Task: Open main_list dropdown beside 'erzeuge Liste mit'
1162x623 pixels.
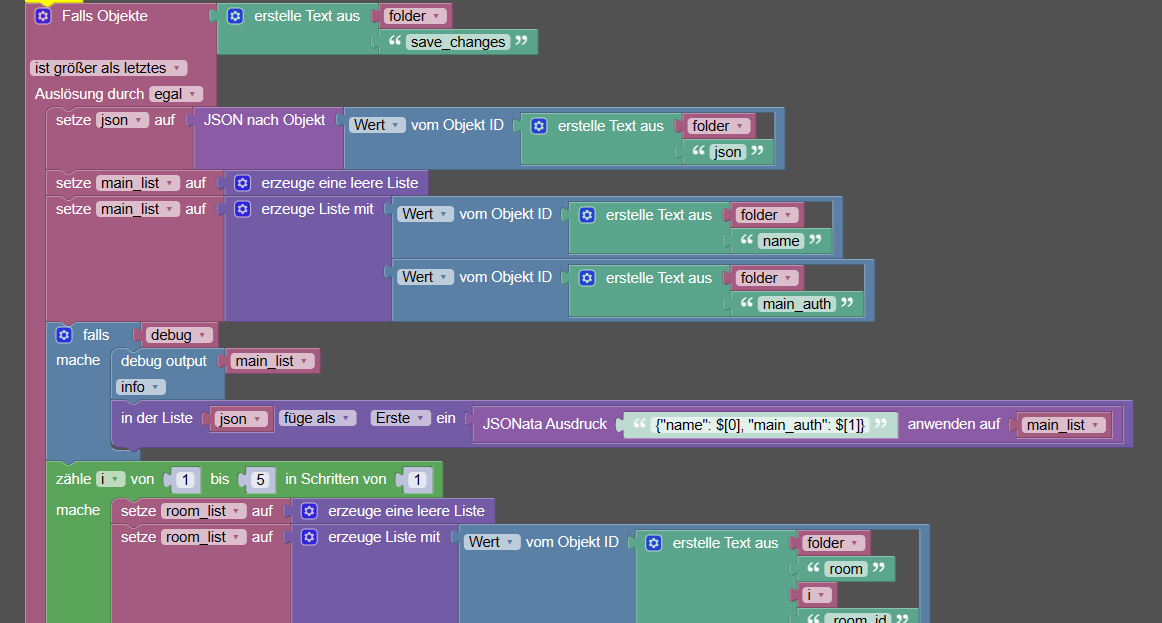Action: coord(138,209)
